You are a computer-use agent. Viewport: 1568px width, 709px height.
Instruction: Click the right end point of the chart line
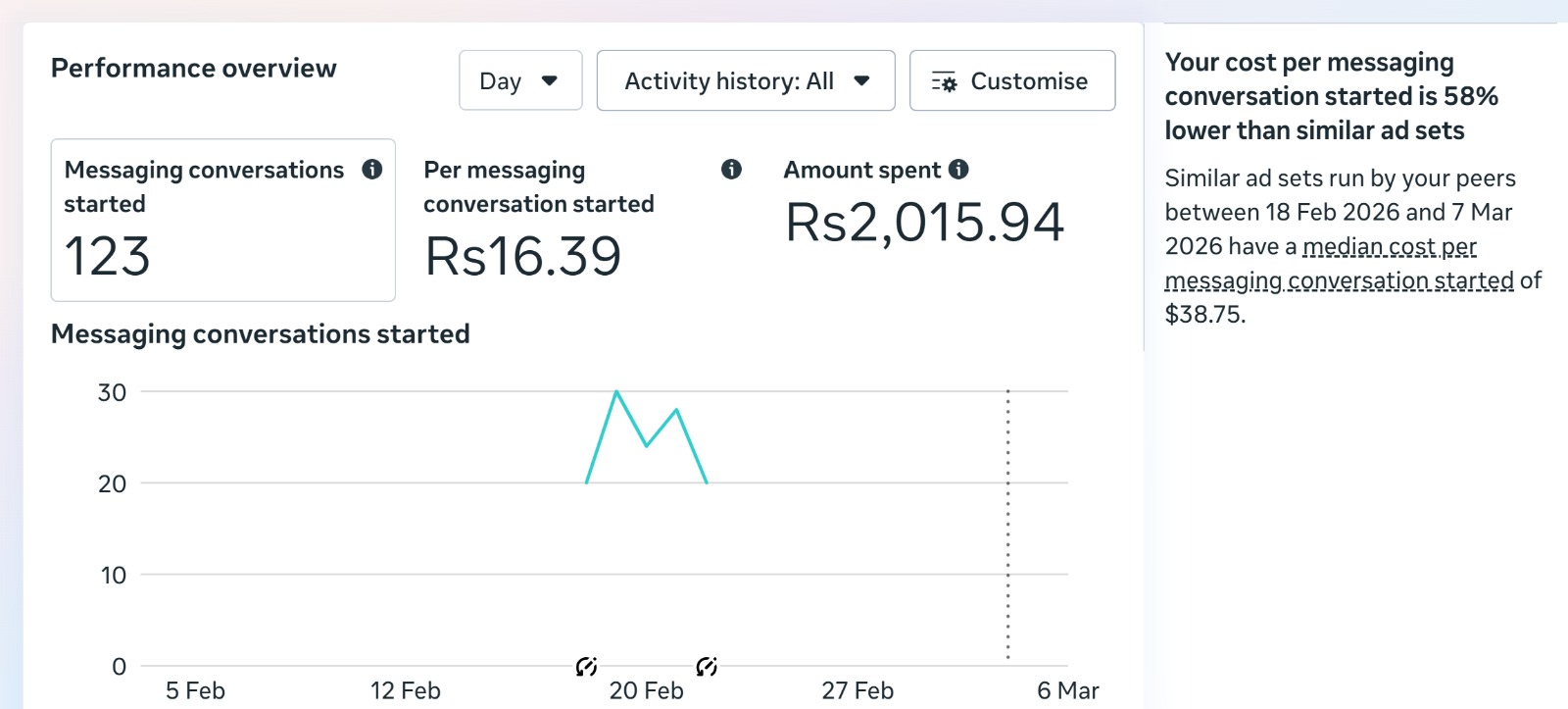coord(707,482)
